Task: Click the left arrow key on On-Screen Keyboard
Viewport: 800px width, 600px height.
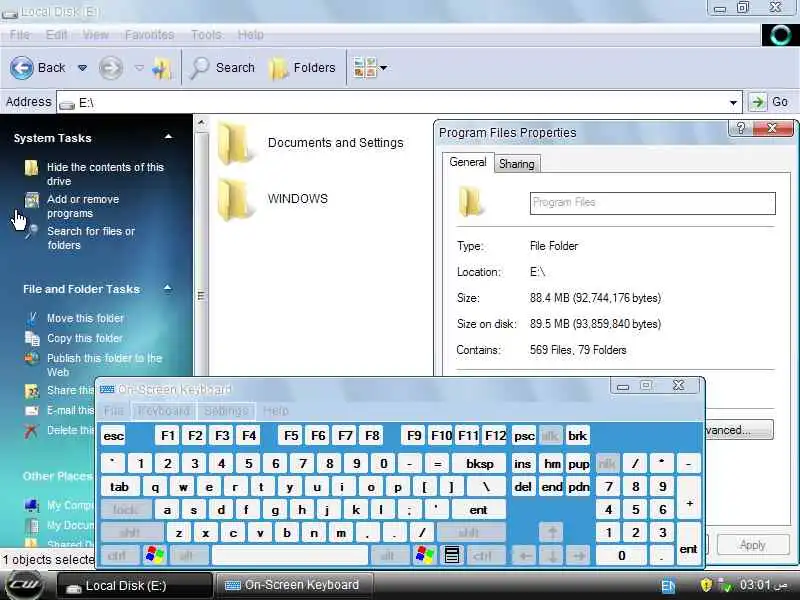Action: coord(524,556)
